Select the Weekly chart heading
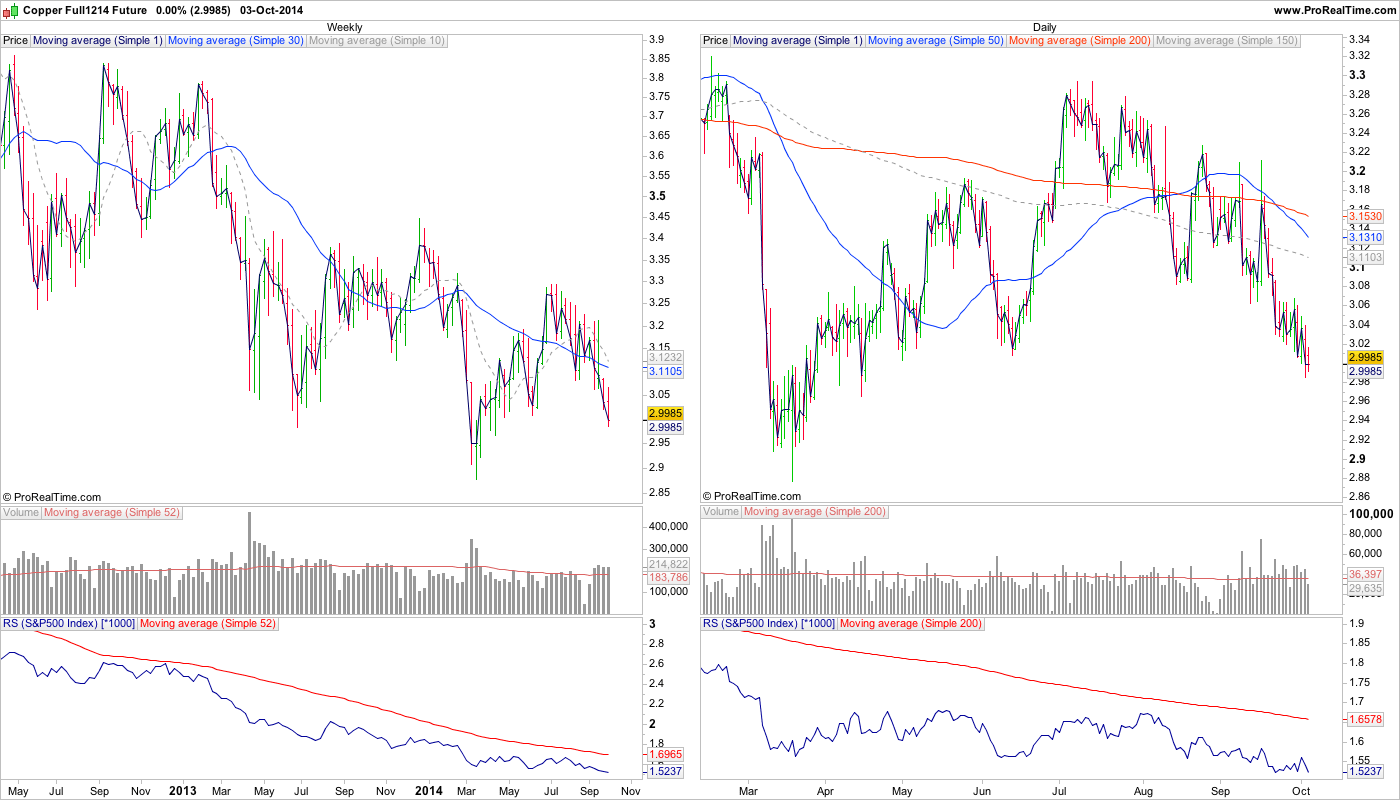The height and width of the screenshot is (800, 1400). pyautogui.click(x=345, y=27)
